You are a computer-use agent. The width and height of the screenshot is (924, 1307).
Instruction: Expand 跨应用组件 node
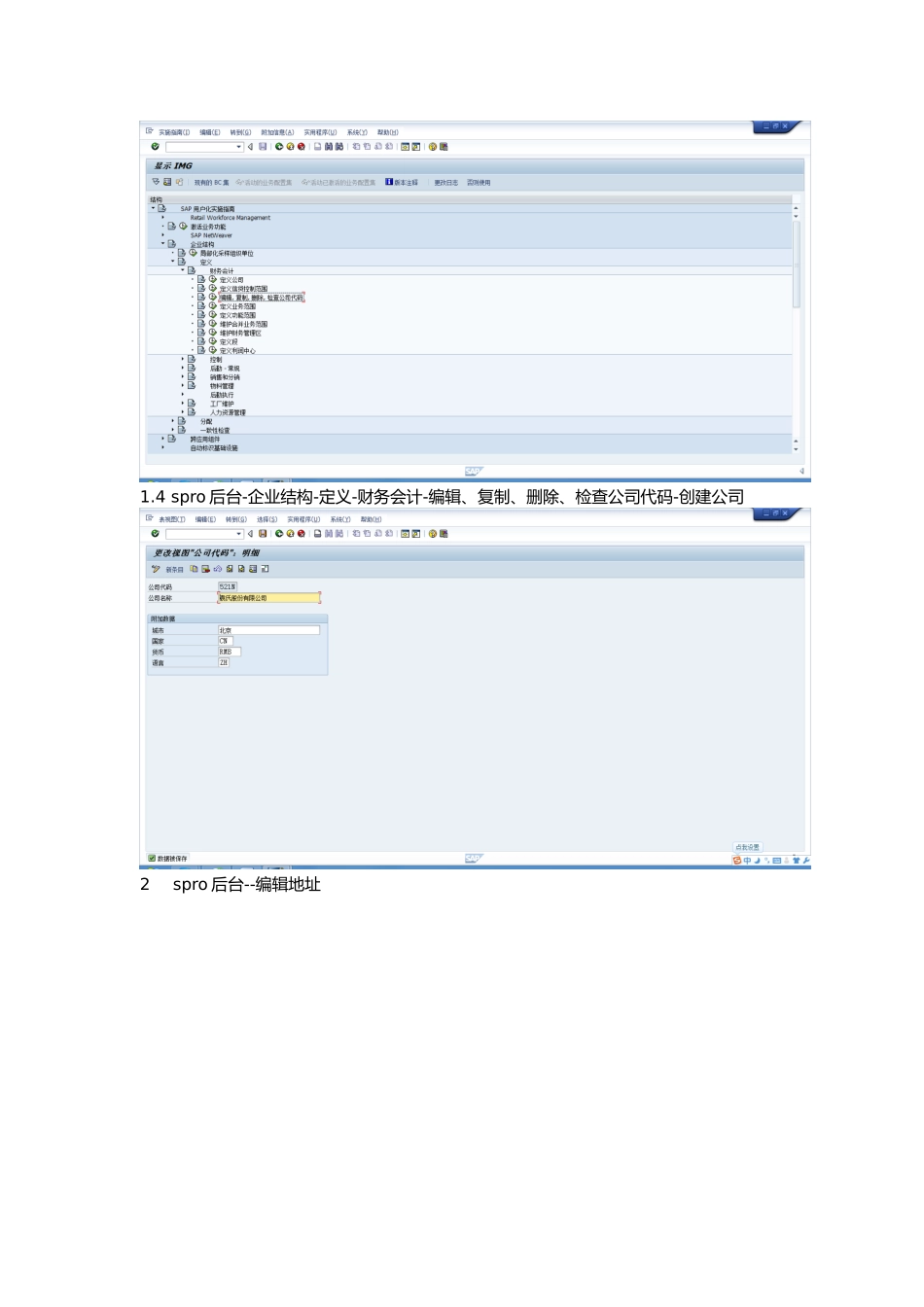pyautogui.click(x=163, y=439)
